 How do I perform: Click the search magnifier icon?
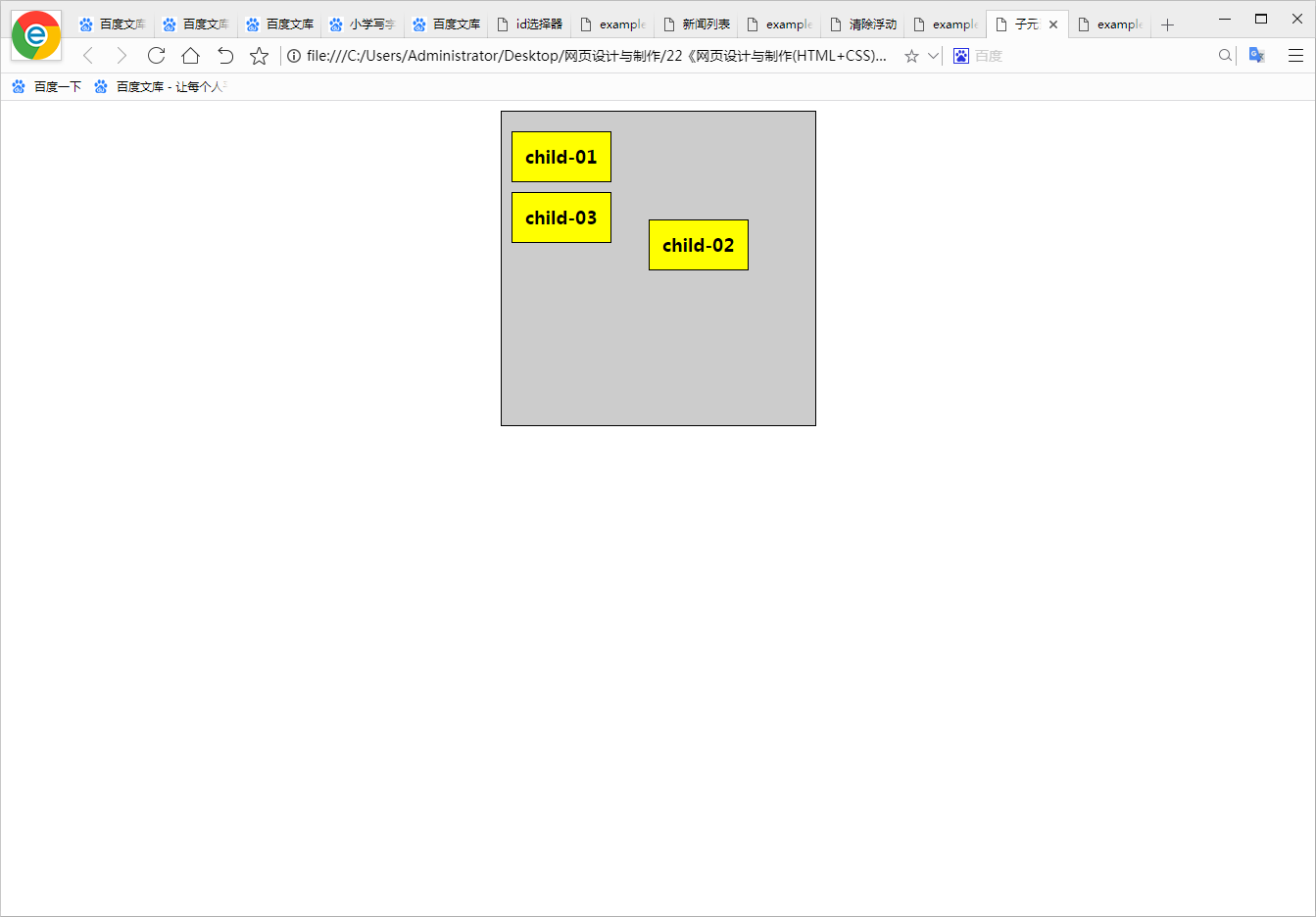[1225, 56]
